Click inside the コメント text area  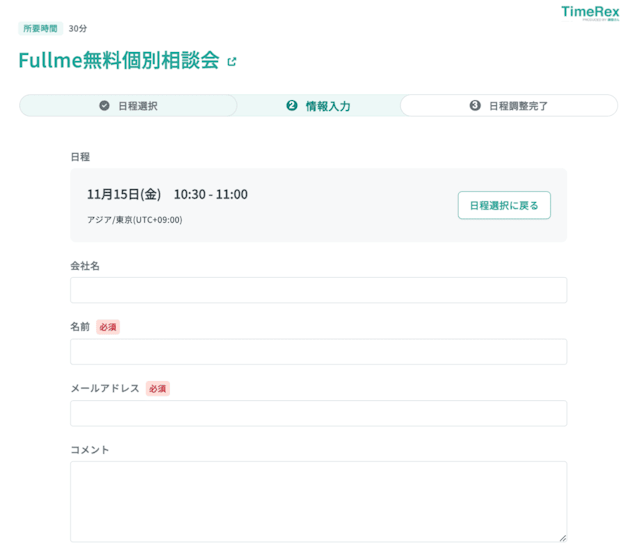point(318,502)
